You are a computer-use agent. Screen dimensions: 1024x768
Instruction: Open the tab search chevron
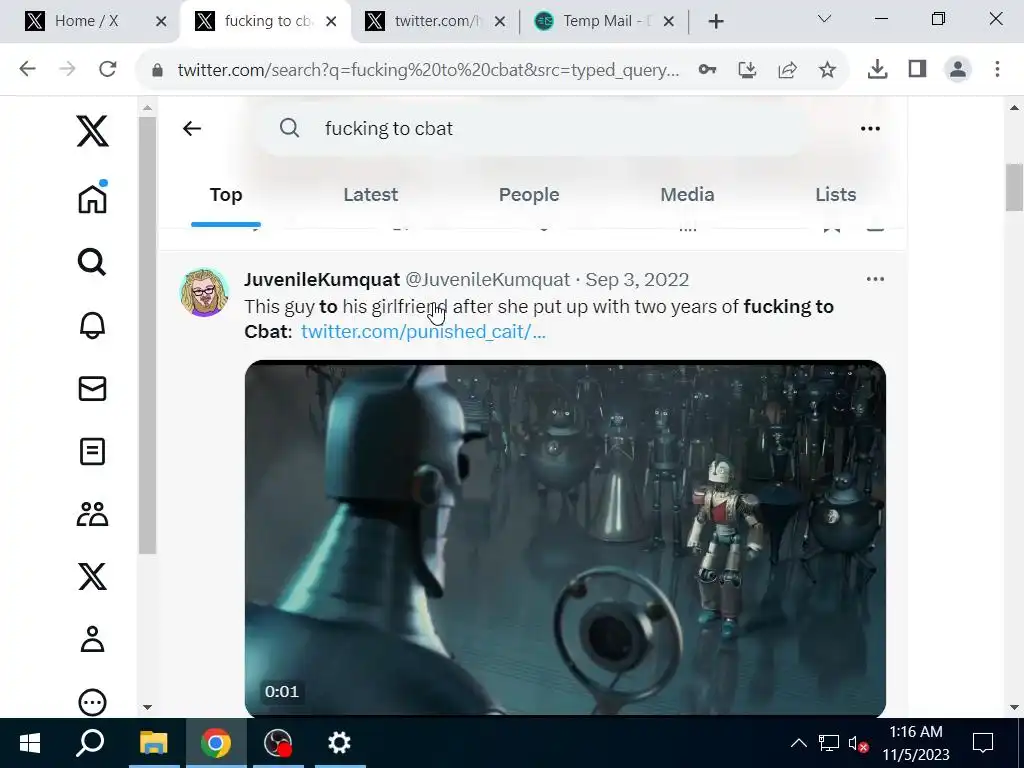tap(825, 19)
